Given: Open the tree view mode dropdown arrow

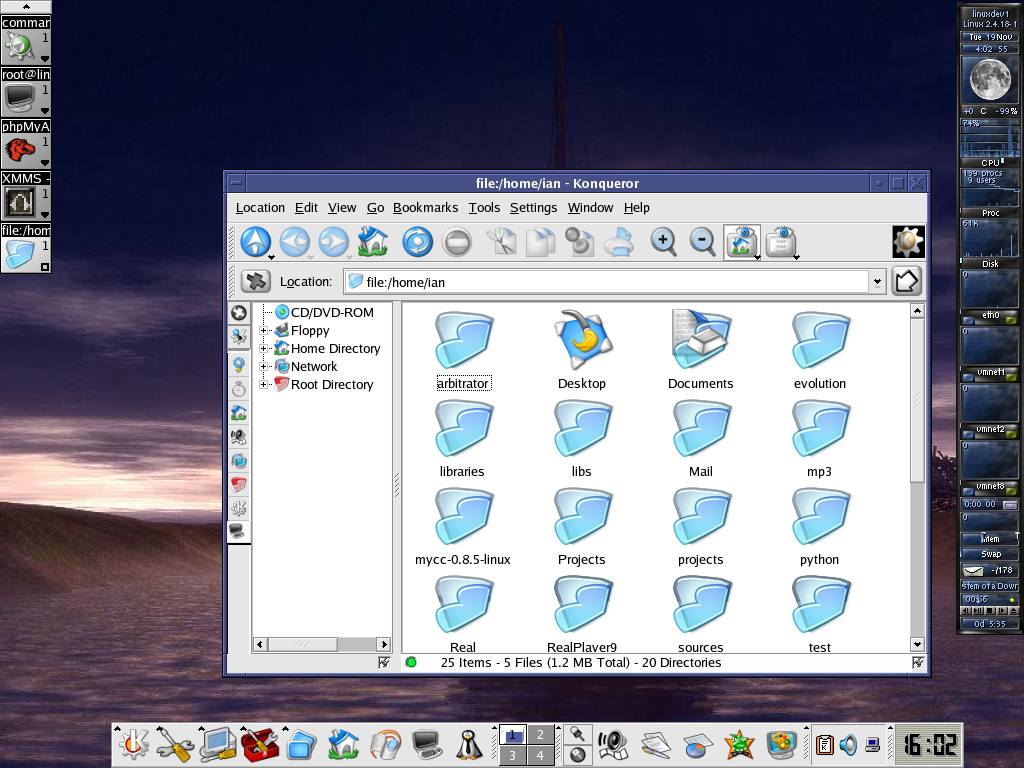Looking at the screenshot, I should 797,257.
